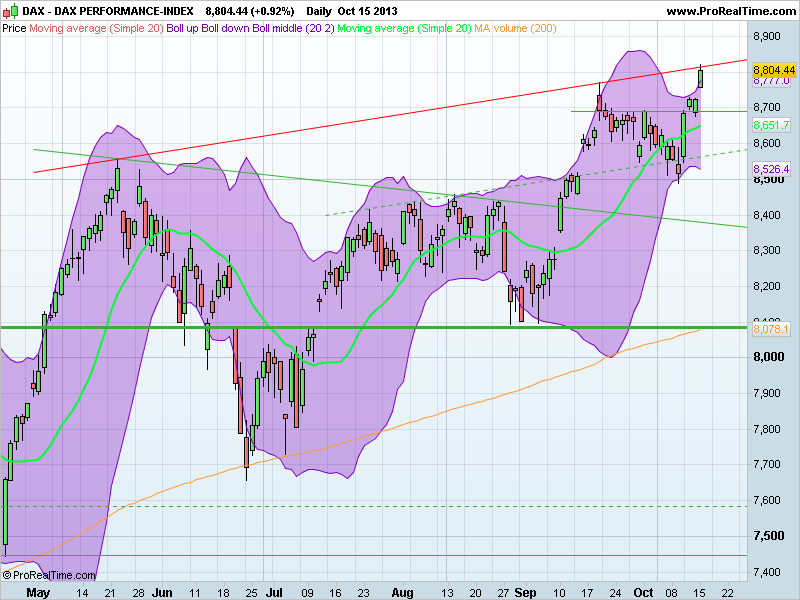The width and height of the screenshot is (800, 600).
Task: Select the MA volume (200) legend
Action: click(515, 28)
